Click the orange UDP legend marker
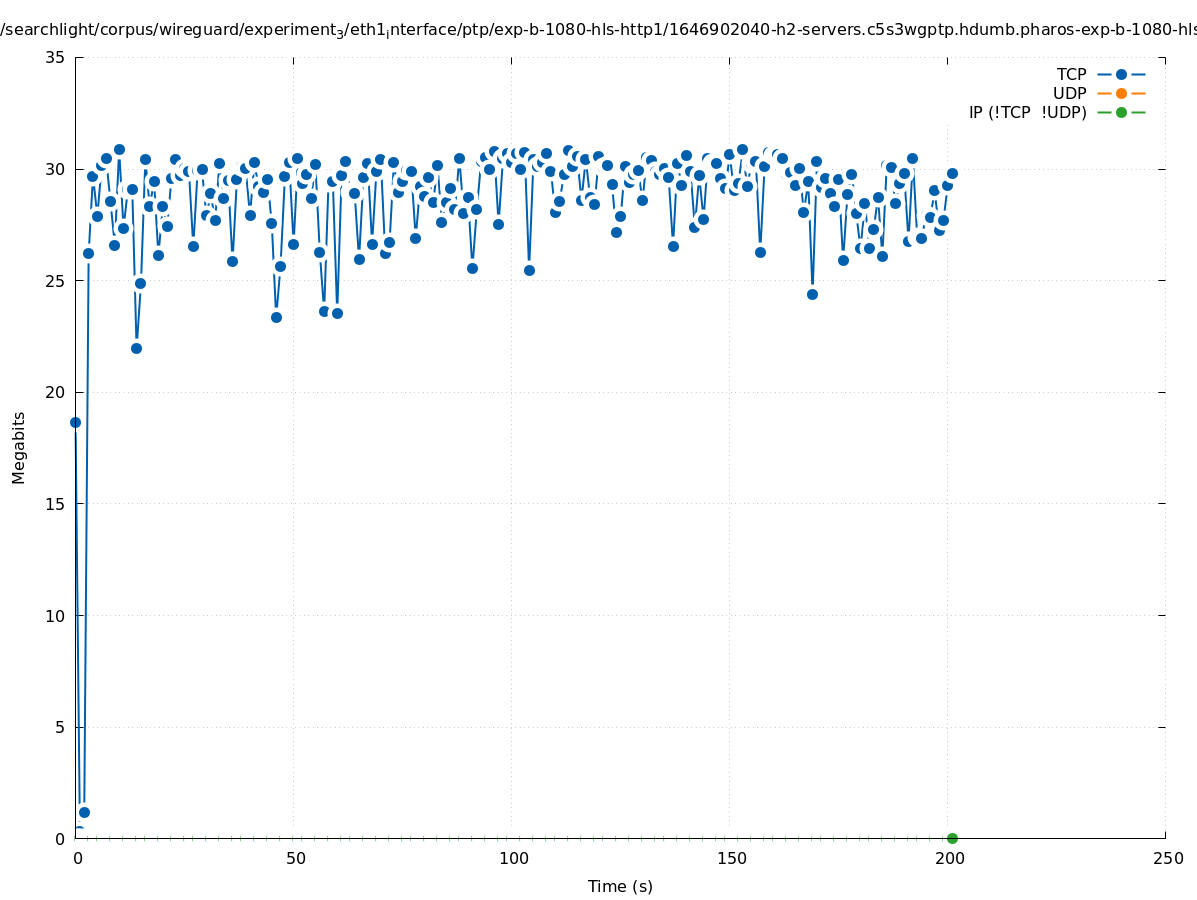 click(x=1121, y=93)
